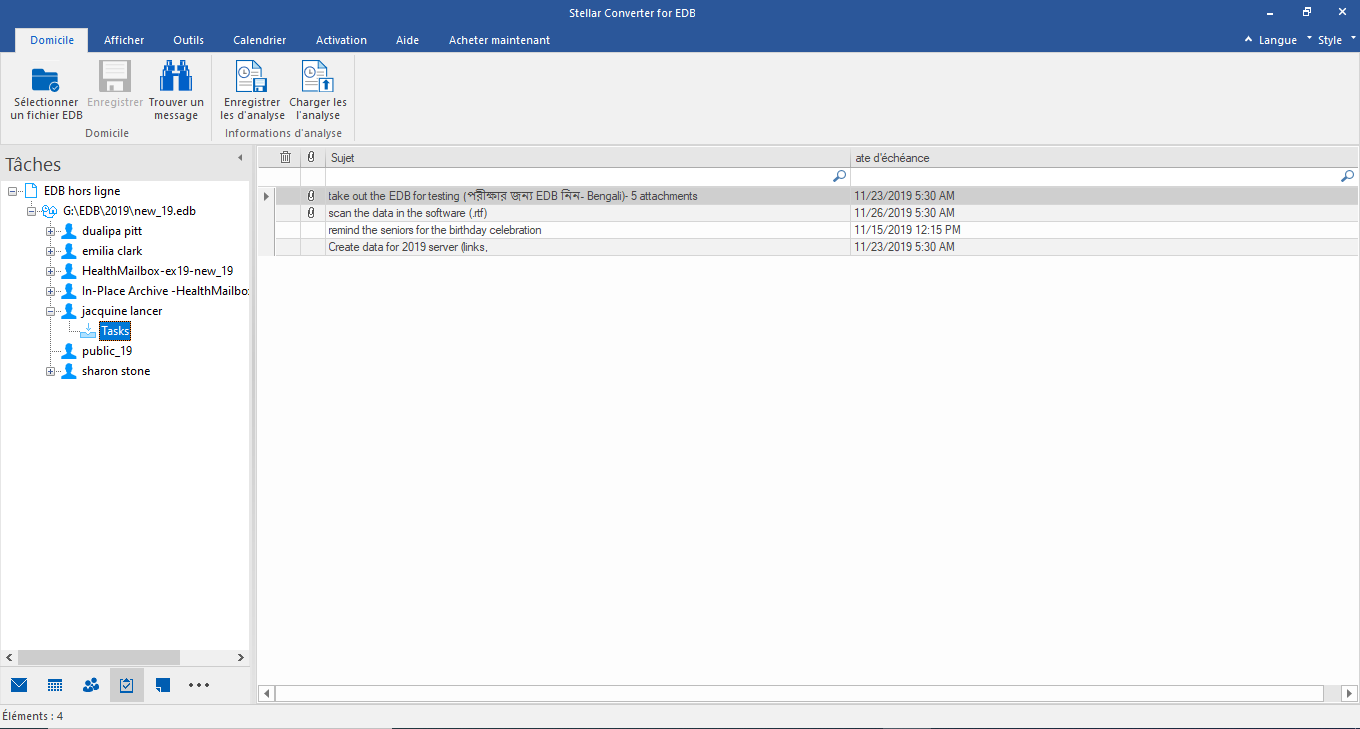Click the Éléments : 4 status text

pos(33,716)
